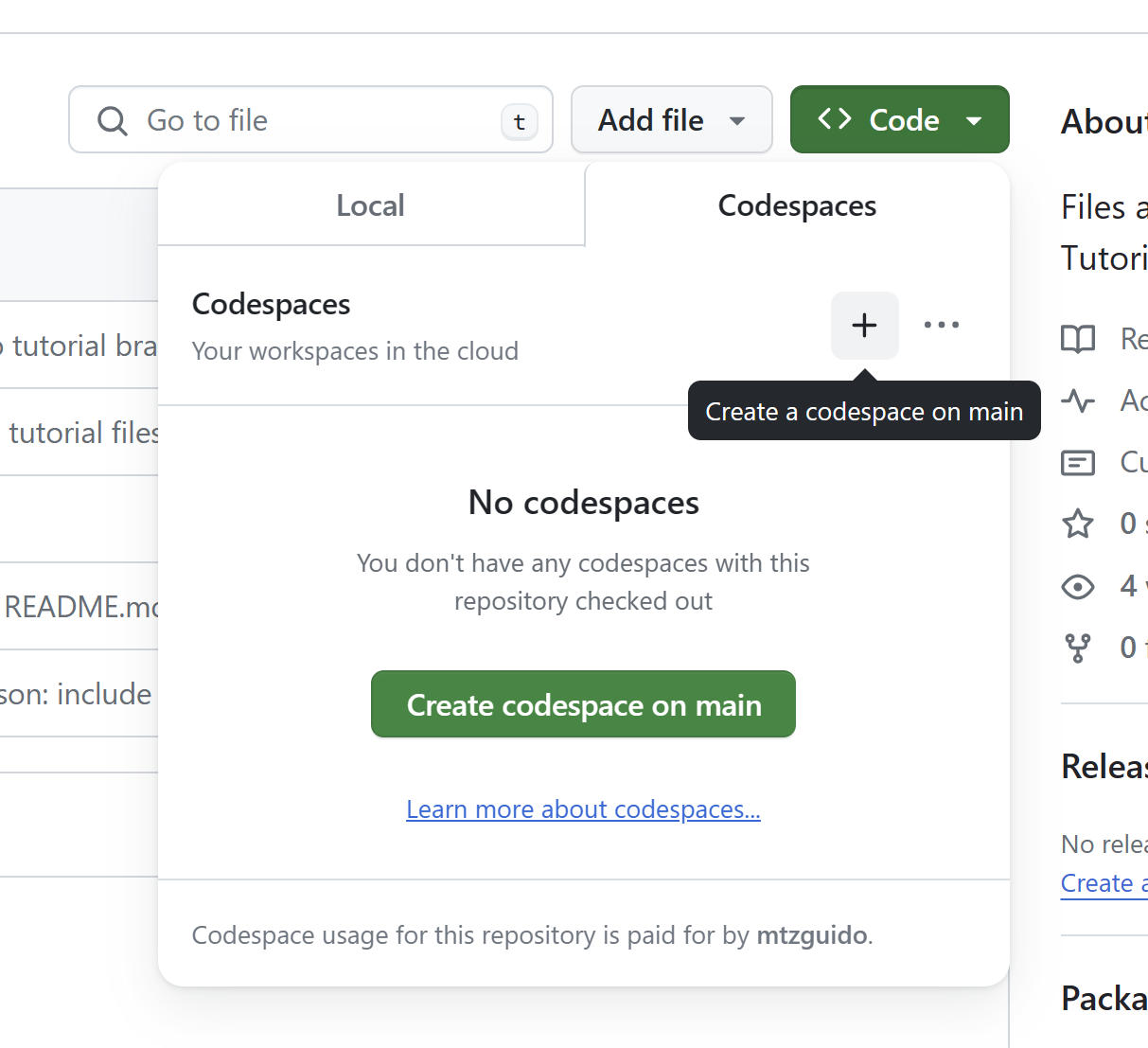This screenshot has height=1048, width=1148.
Task: Click the search magnifier icon
Action: point(113,121)
